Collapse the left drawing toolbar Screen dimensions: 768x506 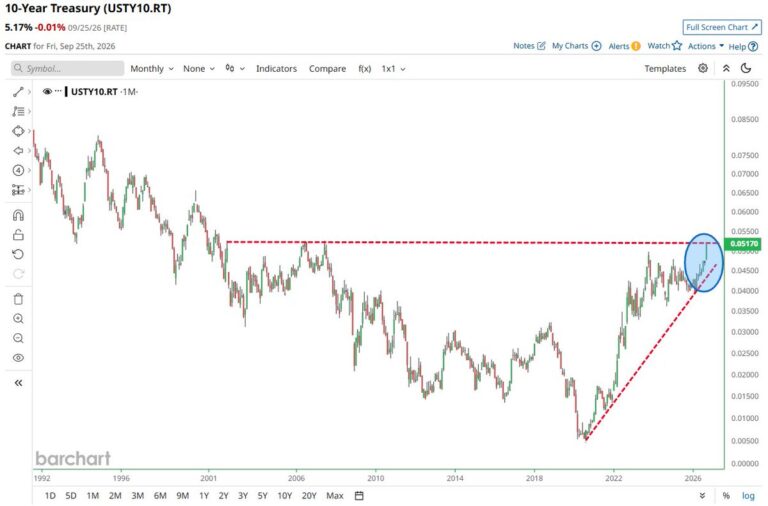coord(18,383)
